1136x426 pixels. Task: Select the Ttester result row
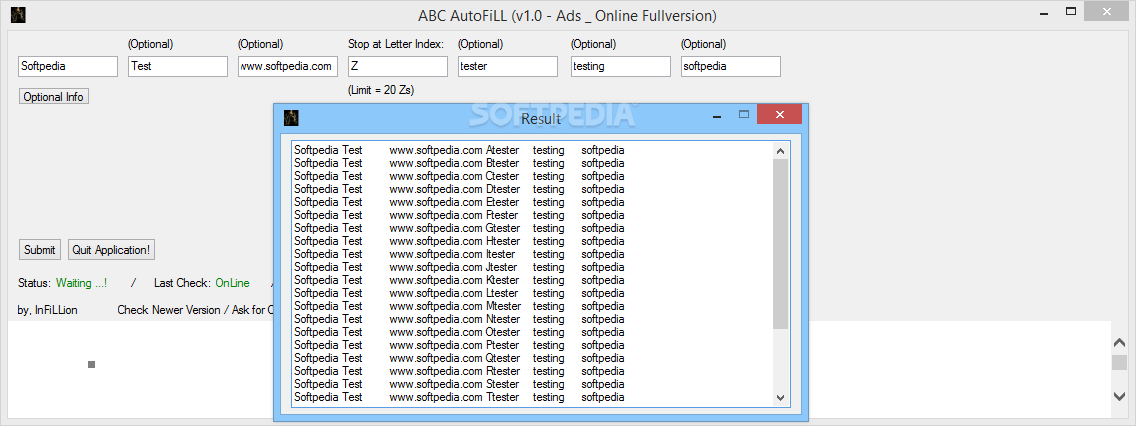coord(459,397)
